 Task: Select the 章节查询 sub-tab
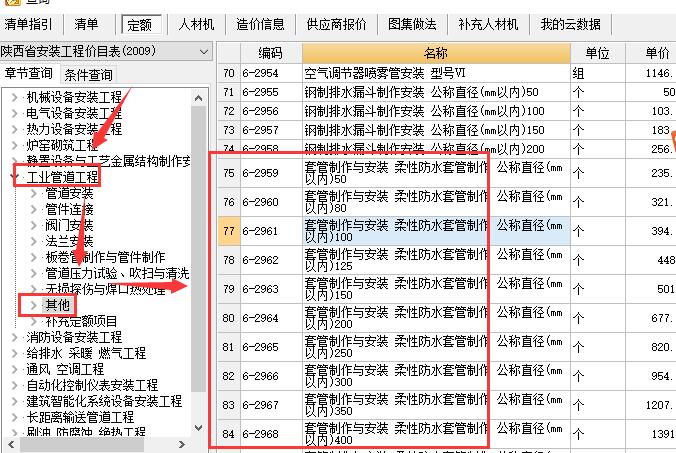[28, 74]
